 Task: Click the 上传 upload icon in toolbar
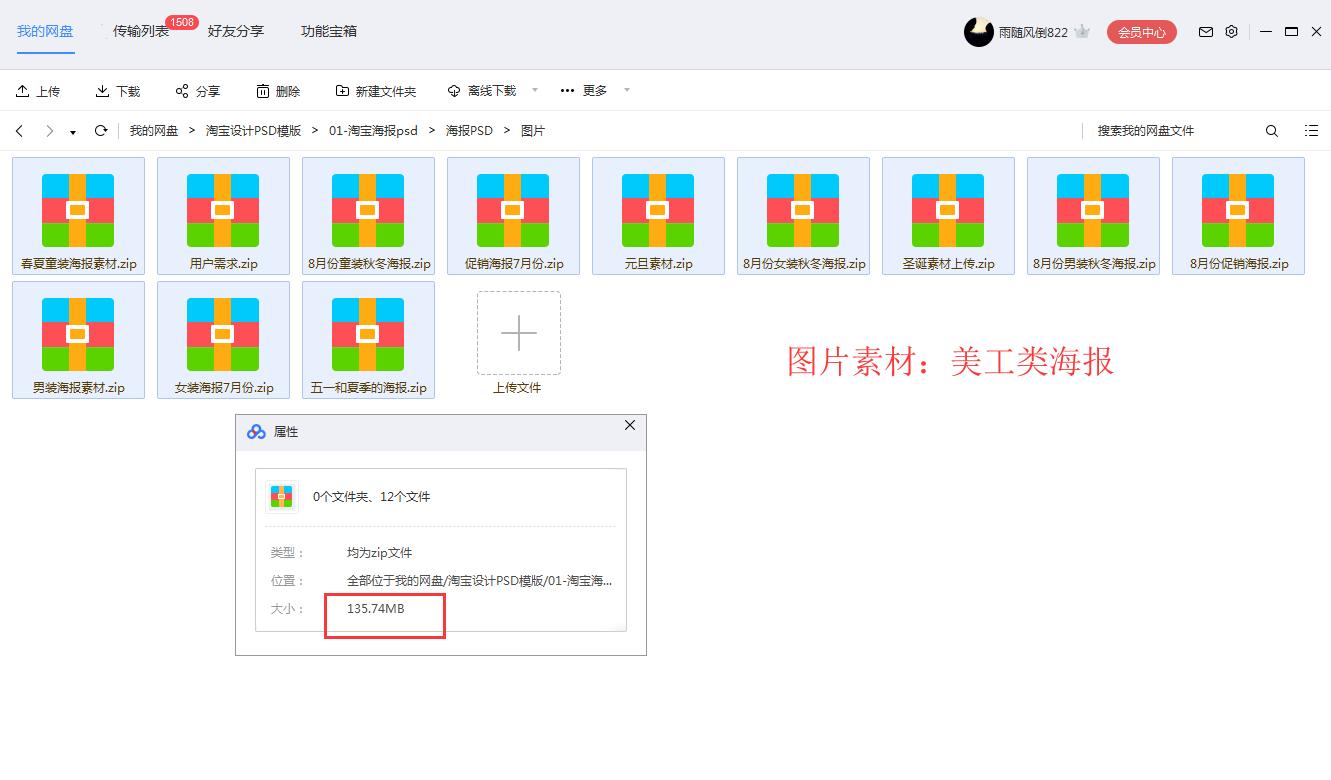pos(21,89)
